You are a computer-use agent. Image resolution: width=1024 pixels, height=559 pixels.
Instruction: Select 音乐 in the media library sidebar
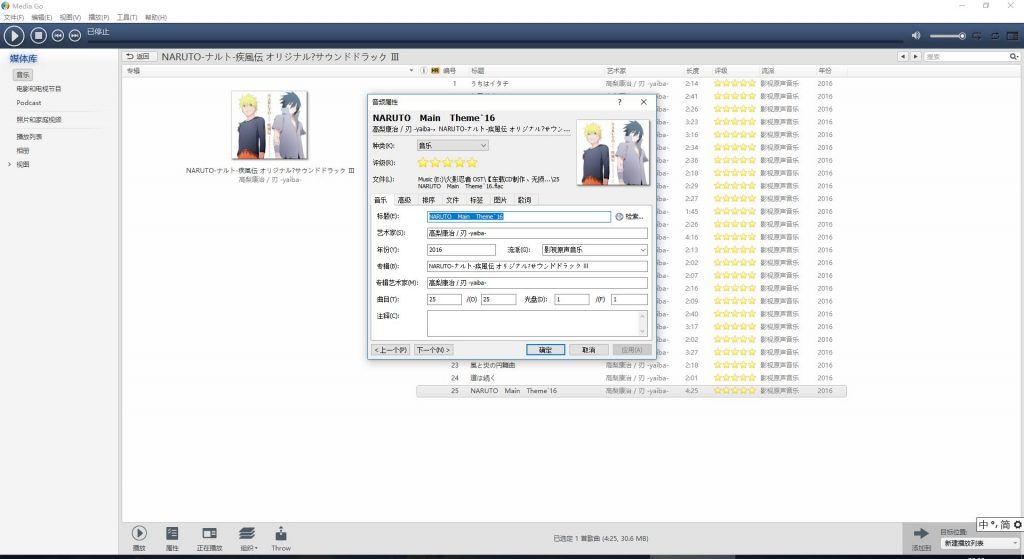point(23,74)
